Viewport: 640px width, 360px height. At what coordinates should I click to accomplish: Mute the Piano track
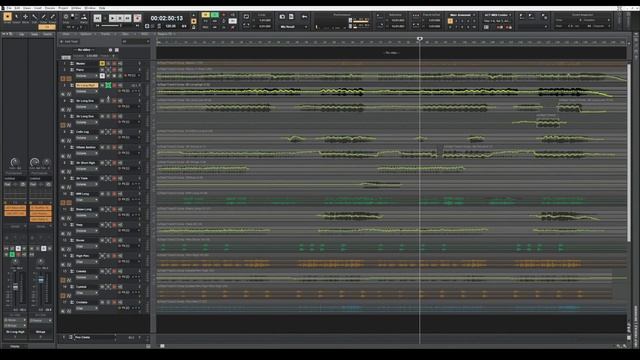[x=102, y=70]
